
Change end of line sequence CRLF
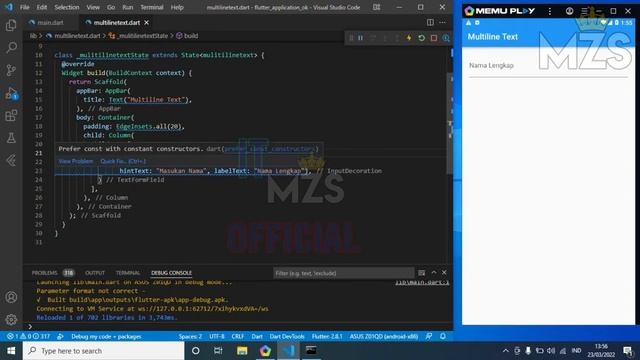click(238, 336)
